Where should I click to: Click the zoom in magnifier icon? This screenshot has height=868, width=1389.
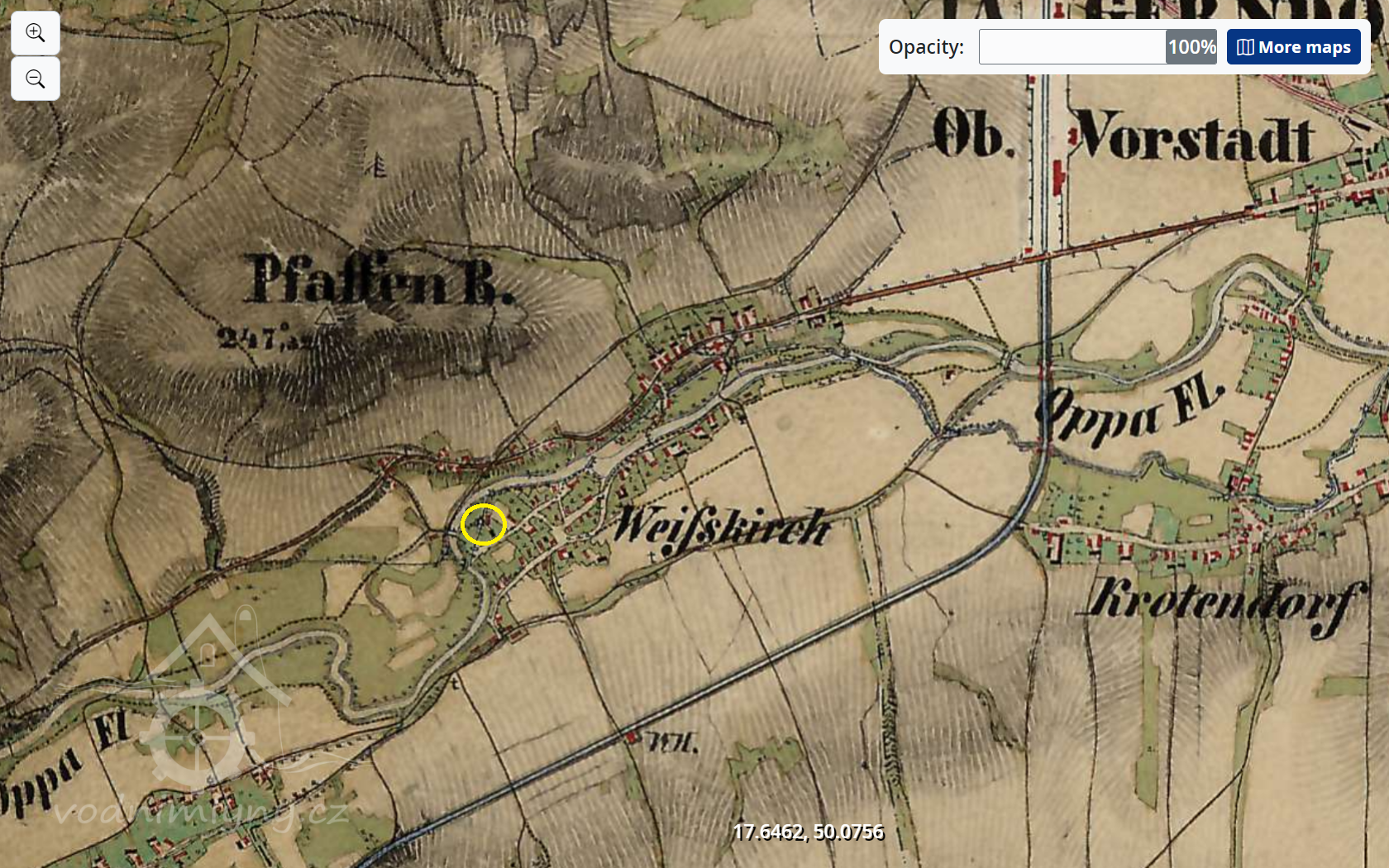click(x=35, y=33)
